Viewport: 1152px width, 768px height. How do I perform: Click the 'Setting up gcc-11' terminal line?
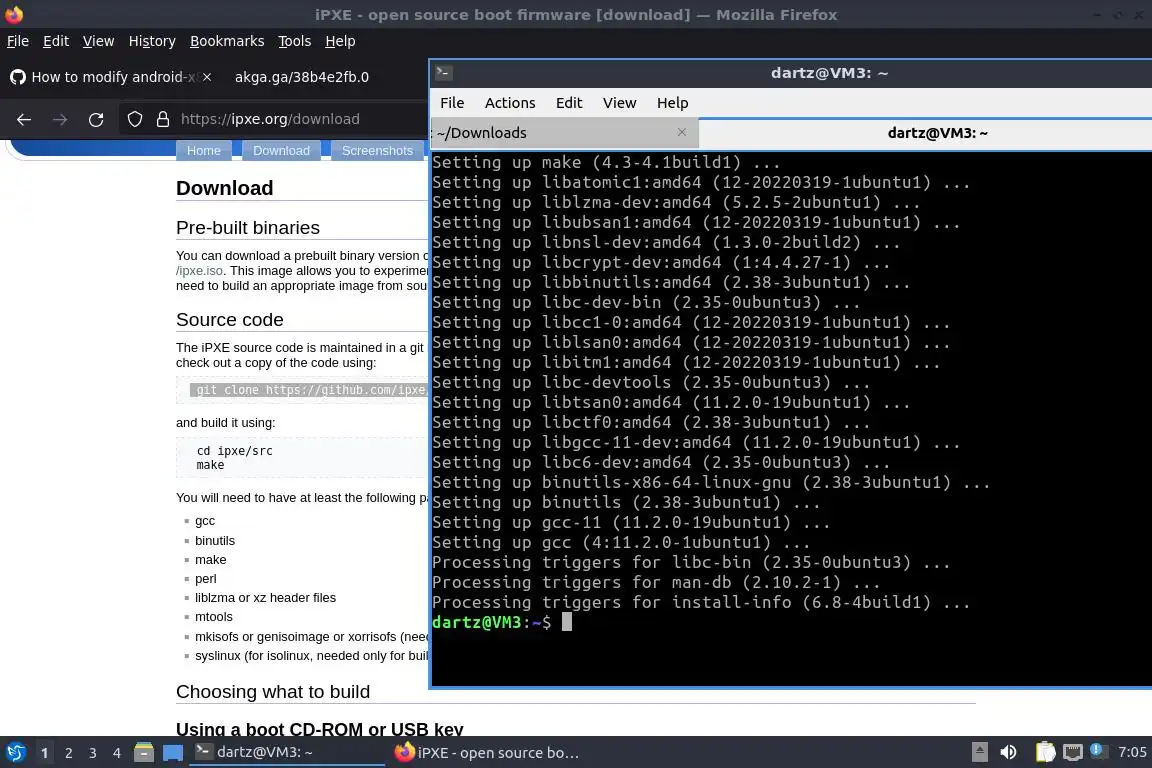click(x=630, y=523)
